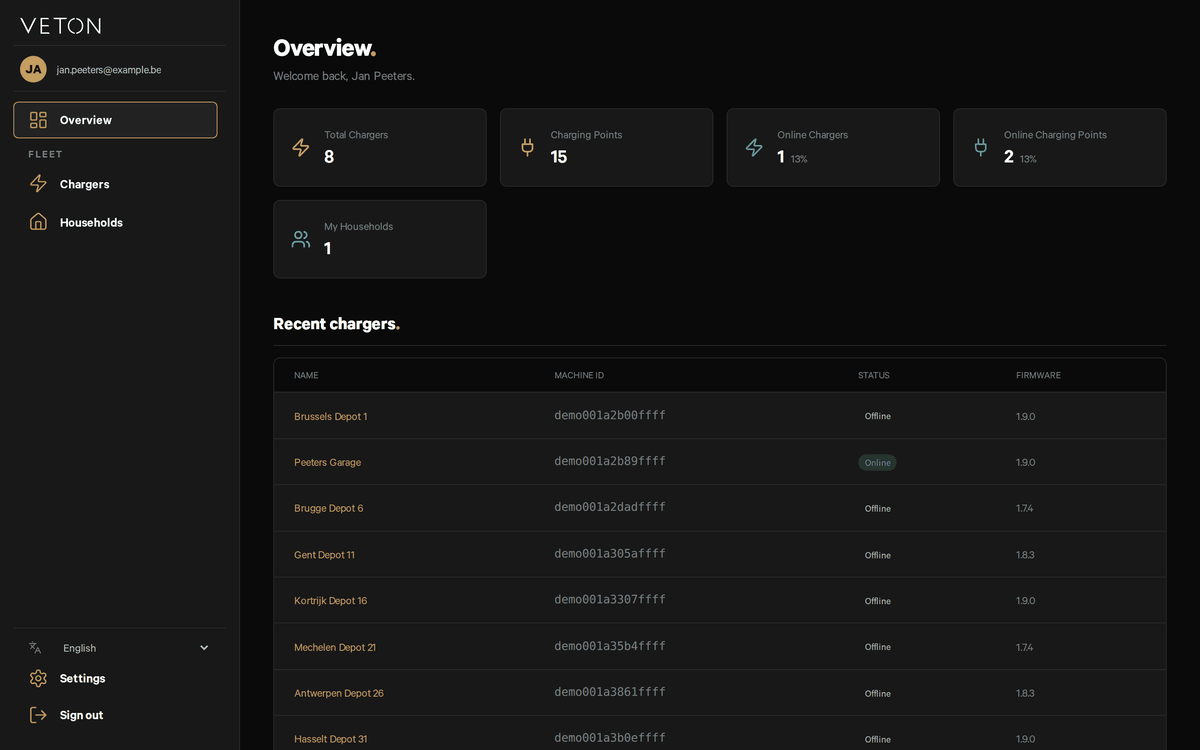Click Offline status of Brugge Depot 6
This screenshot has height=750, width=1200.
(x=877, y=509)
